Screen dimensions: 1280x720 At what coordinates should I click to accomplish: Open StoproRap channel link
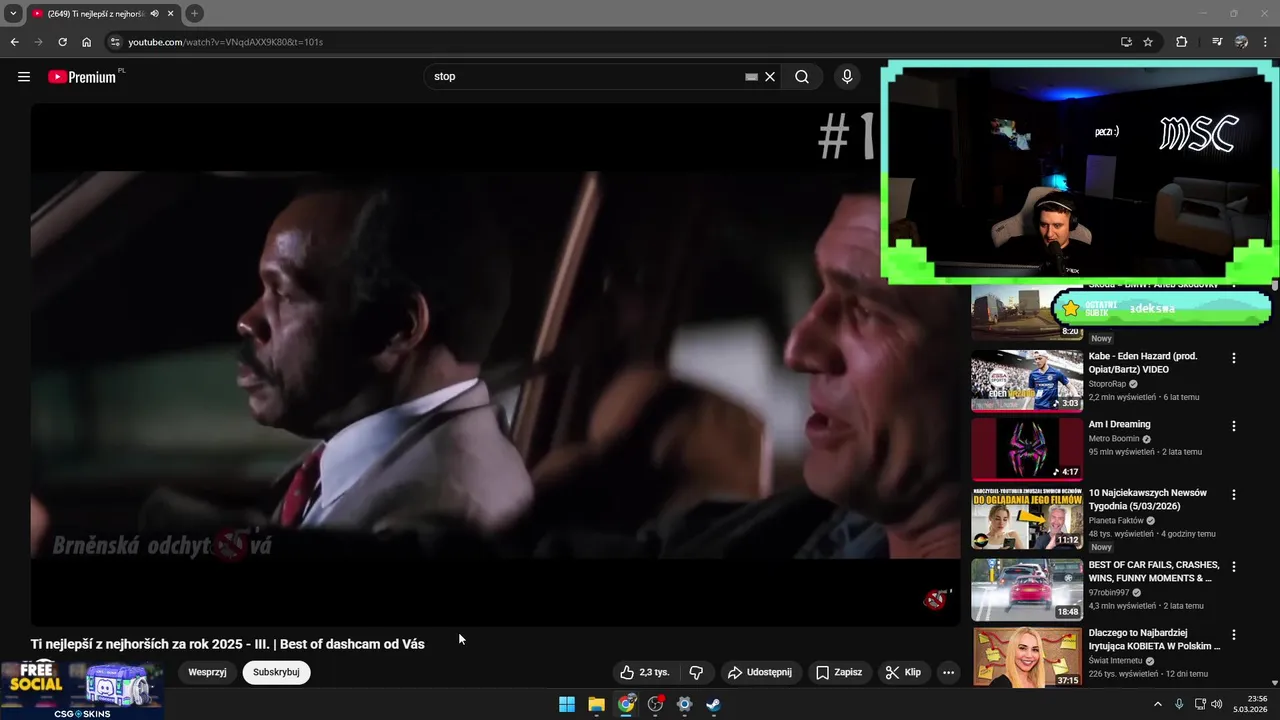pyautogui.click(x=1108, y=384)
